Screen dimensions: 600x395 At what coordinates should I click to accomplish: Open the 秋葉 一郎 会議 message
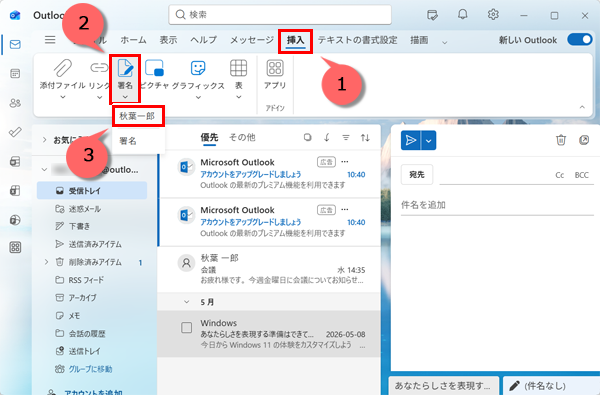269,269
